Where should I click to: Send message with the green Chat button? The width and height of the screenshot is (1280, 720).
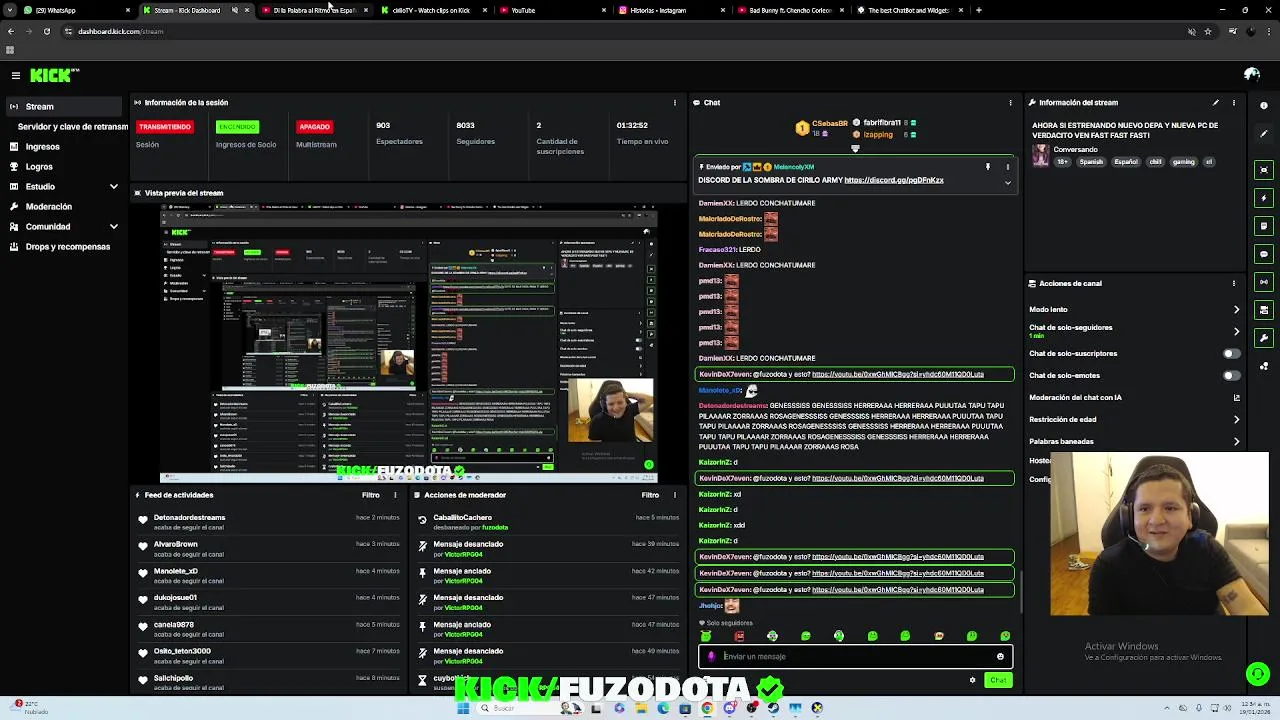pyautogui.click(x=998, y=680)
